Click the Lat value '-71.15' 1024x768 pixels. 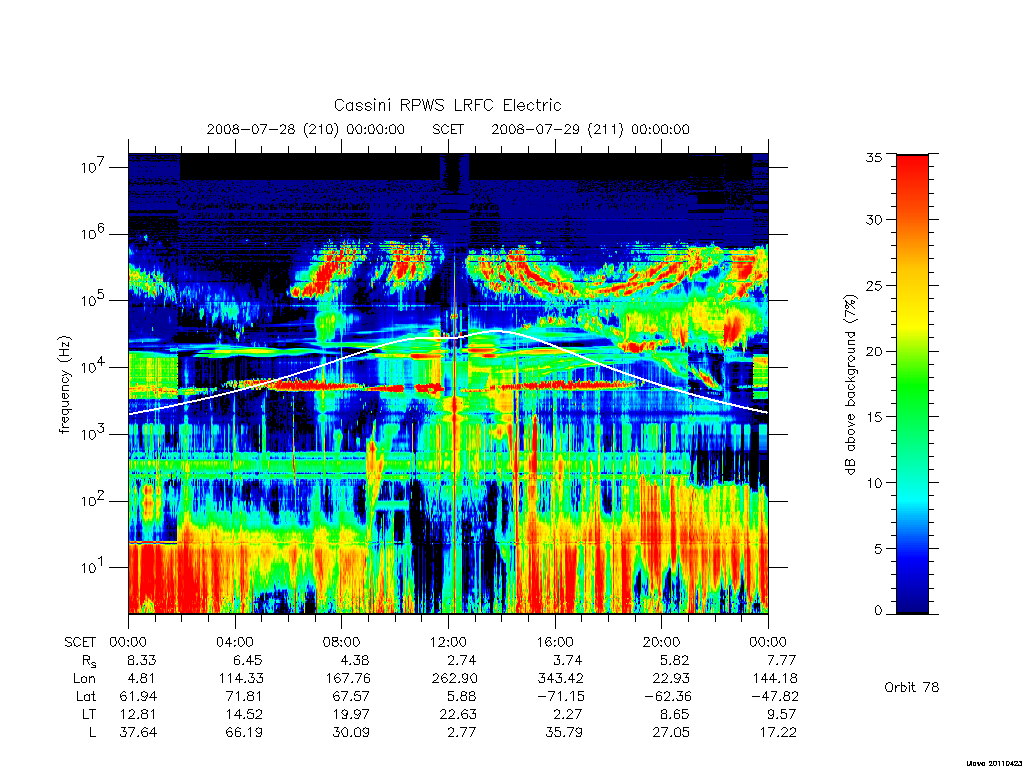[x=561, y=696]
